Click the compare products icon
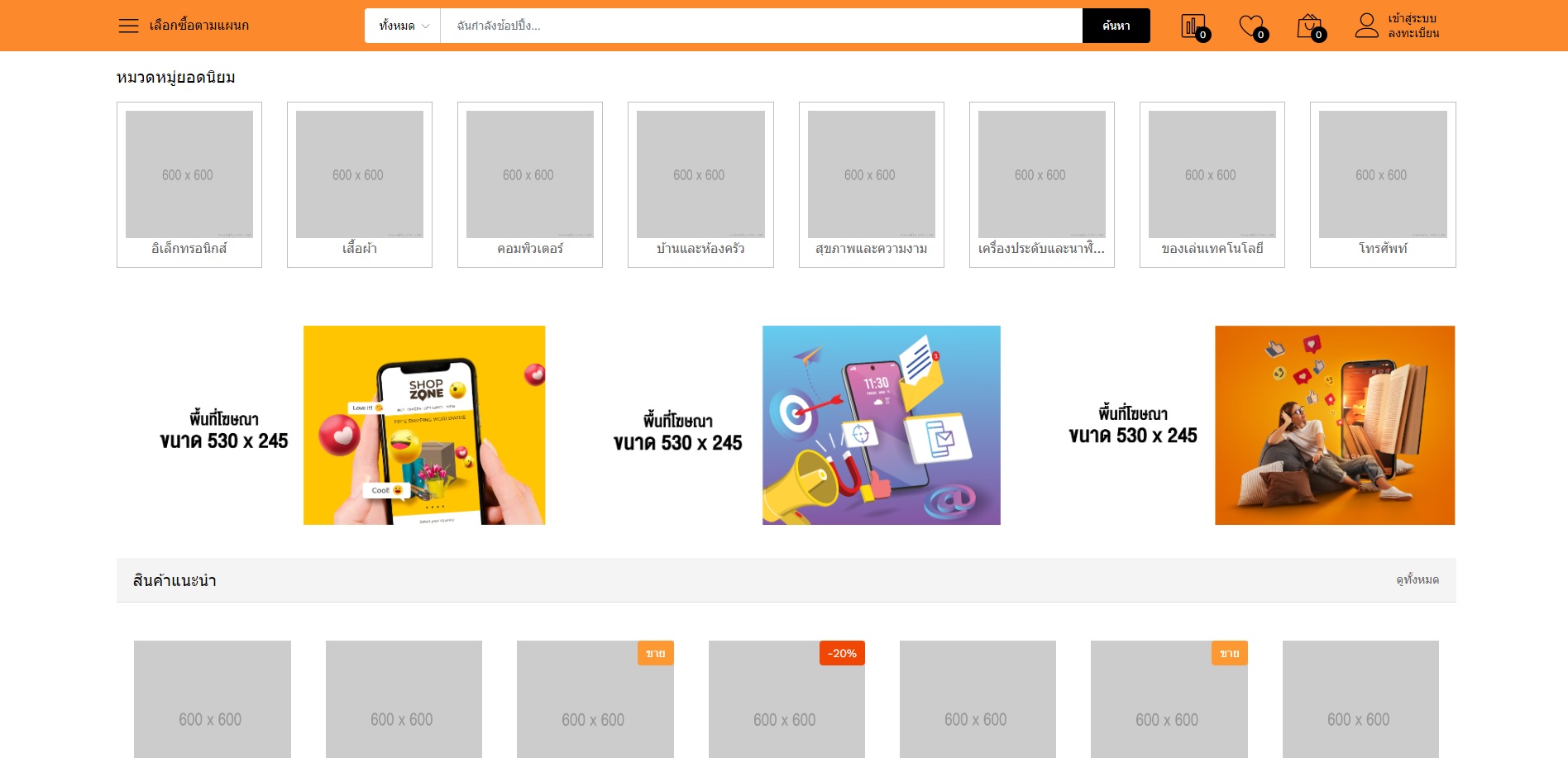This screenshot has height=758, width=1568. pos(1193,26)
